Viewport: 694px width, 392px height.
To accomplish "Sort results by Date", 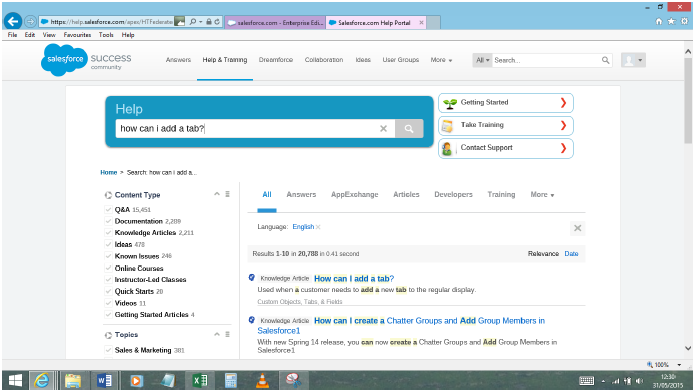I will pos(571,254).
